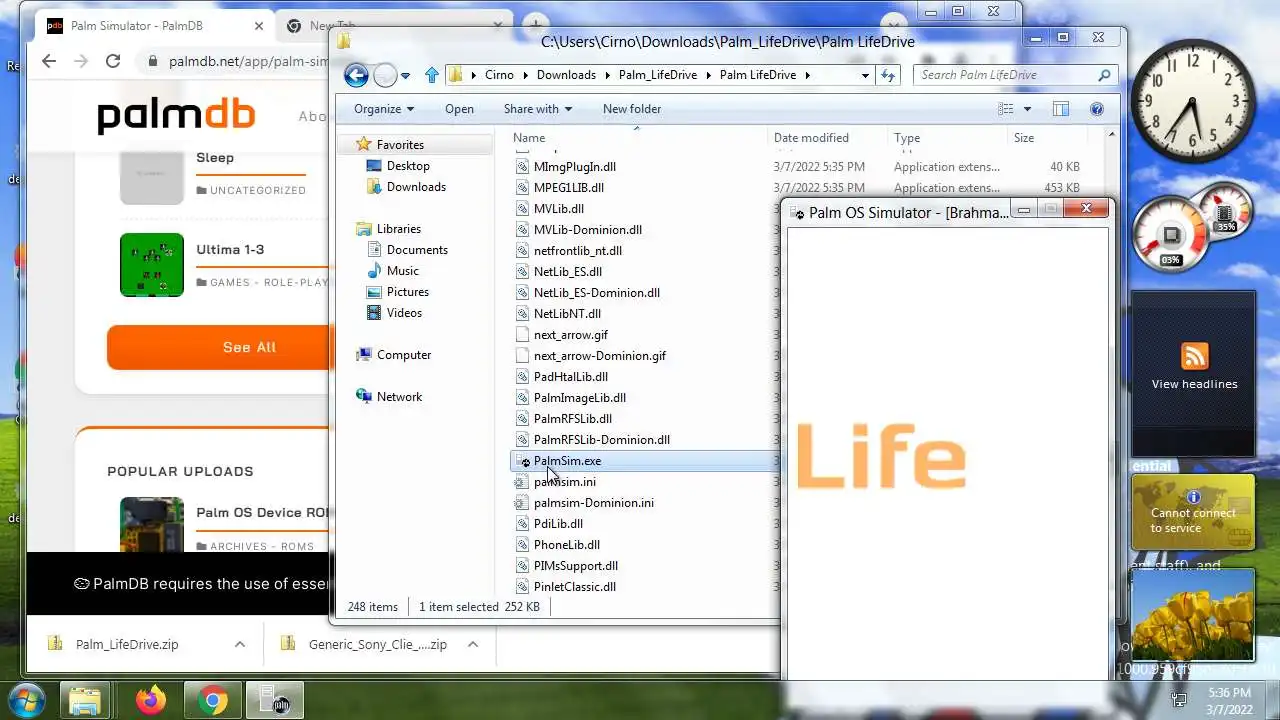Click the weather gadget info icon
Viewport: 1280px width, 720px height.
(x=1193, y=497)
